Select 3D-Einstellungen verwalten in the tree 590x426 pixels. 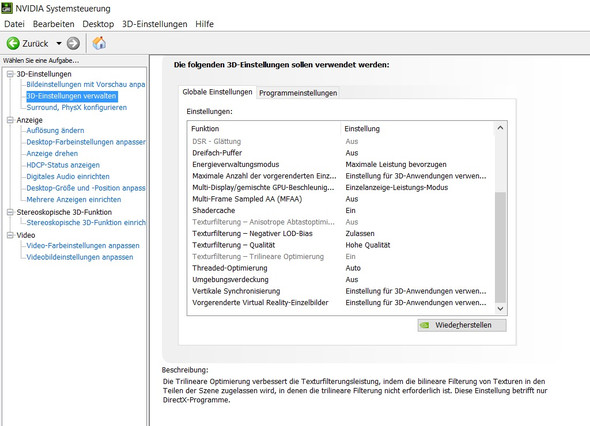(x=71, y=96)
